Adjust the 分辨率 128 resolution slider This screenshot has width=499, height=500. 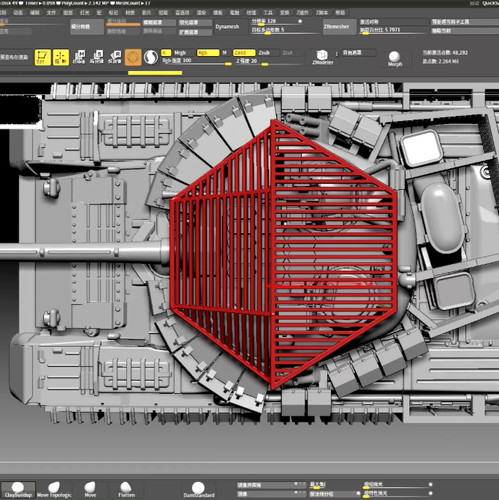coord(277,21)
